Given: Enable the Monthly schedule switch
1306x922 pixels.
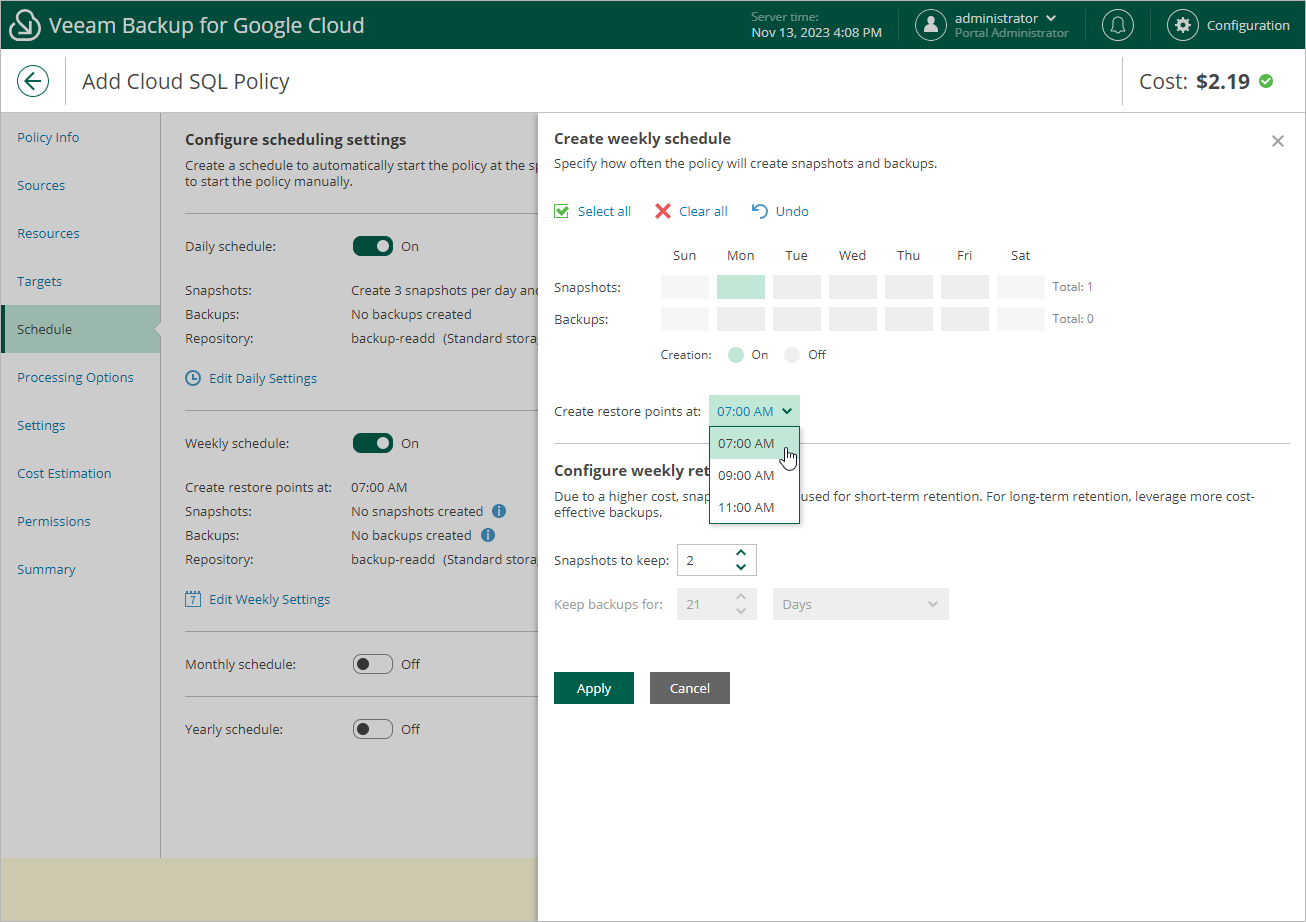Looking at the screenshot, I should coord(373,664).
